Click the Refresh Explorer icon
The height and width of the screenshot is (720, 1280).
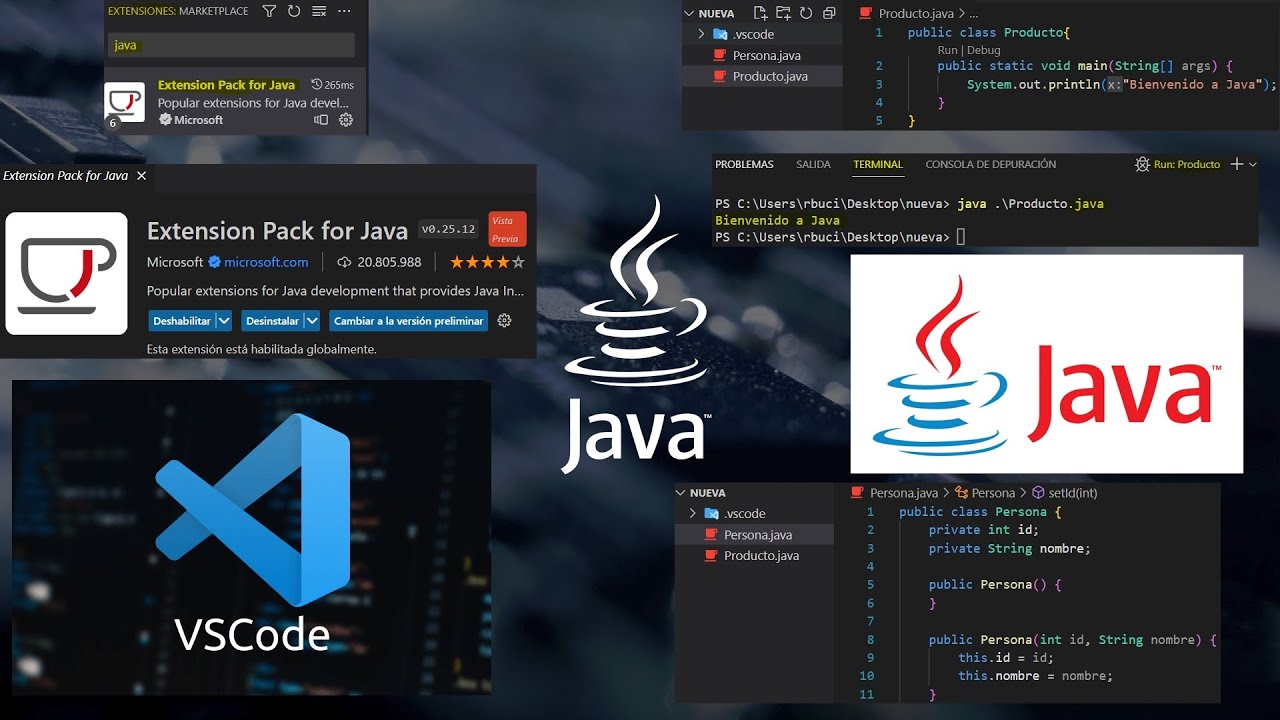(x=806, y=13)
